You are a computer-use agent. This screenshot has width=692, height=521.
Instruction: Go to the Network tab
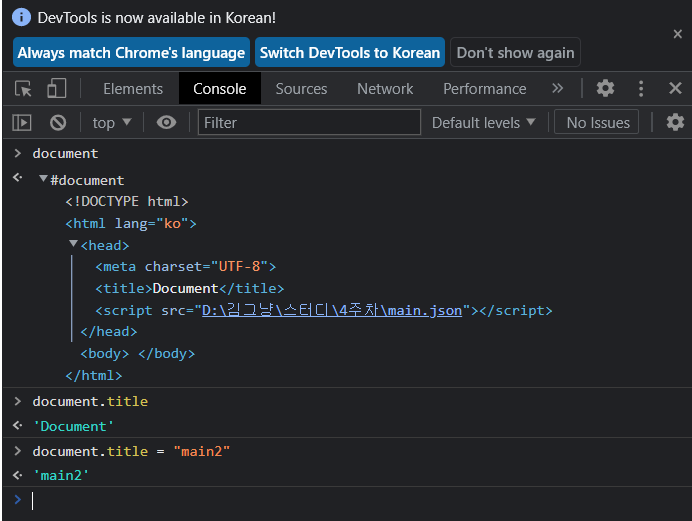385,89
